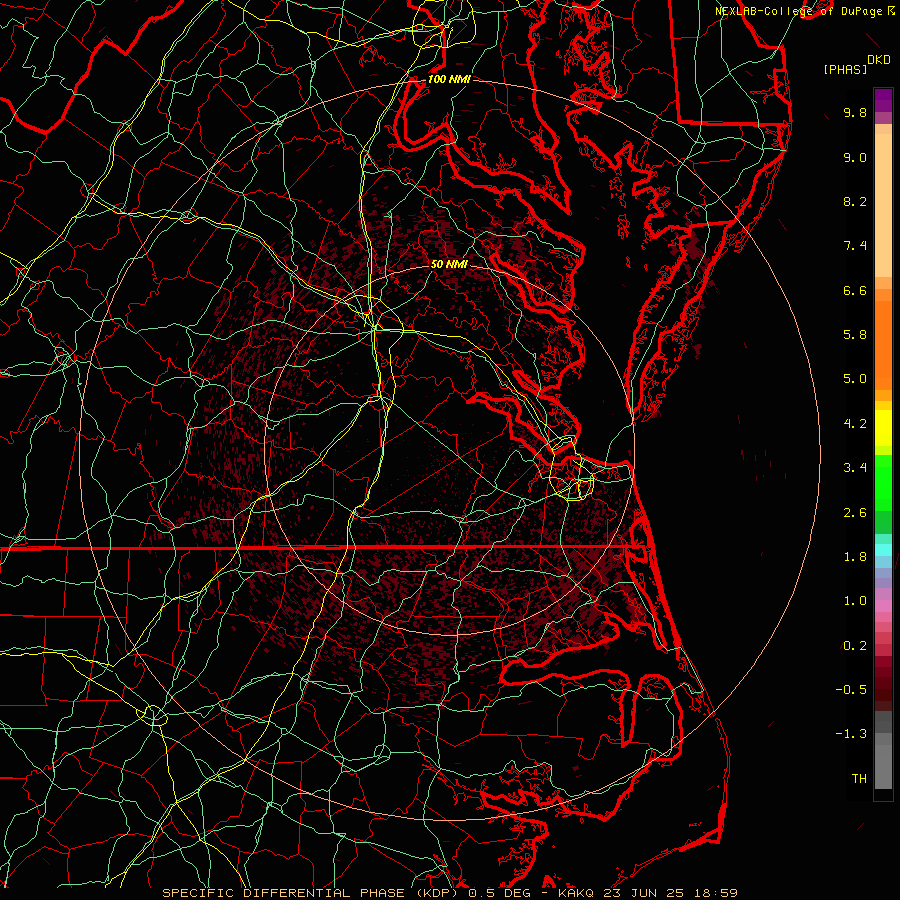Click the "1.0" scale value
Image resolution: width=900 pixels, height=900 pixels.
(855, 601)
